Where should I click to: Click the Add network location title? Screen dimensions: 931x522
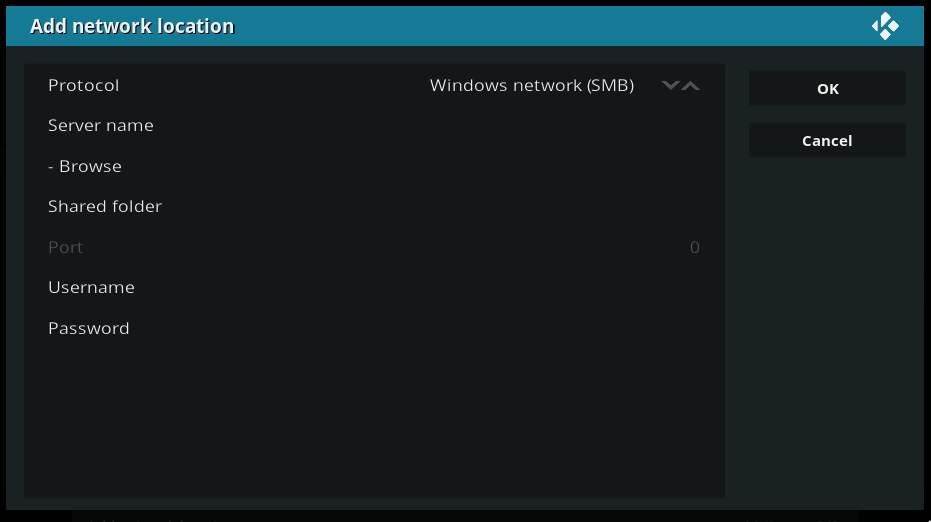click(132, 26)
